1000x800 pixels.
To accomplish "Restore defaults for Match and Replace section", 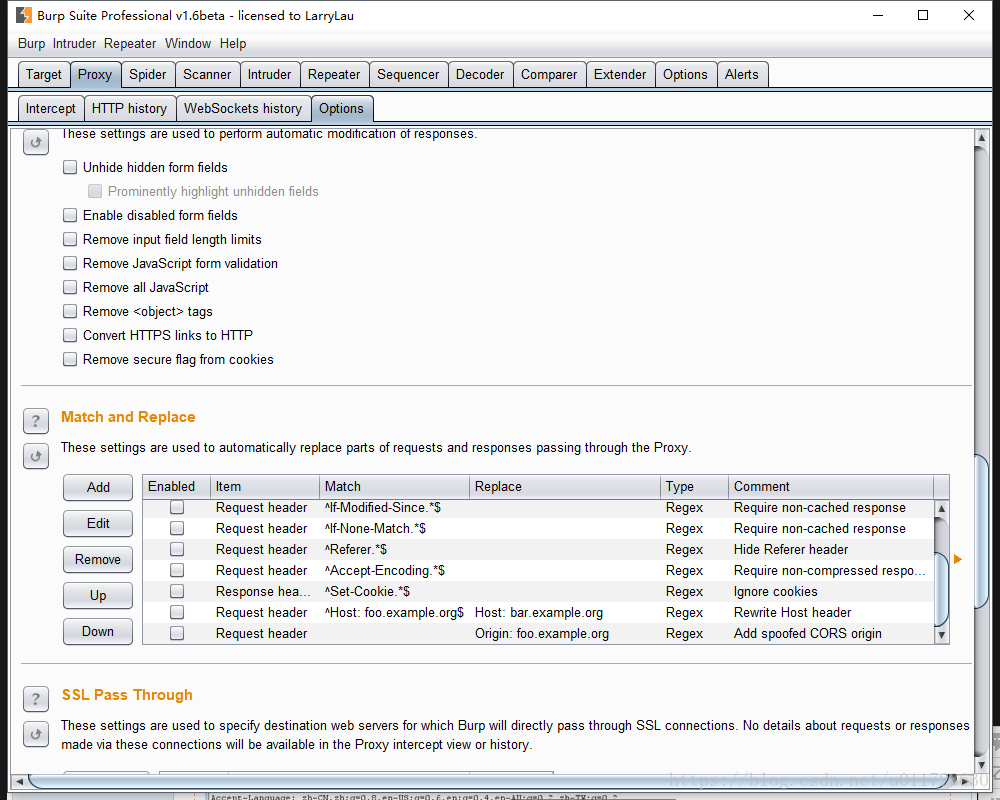I will click(x=36, y=456).
